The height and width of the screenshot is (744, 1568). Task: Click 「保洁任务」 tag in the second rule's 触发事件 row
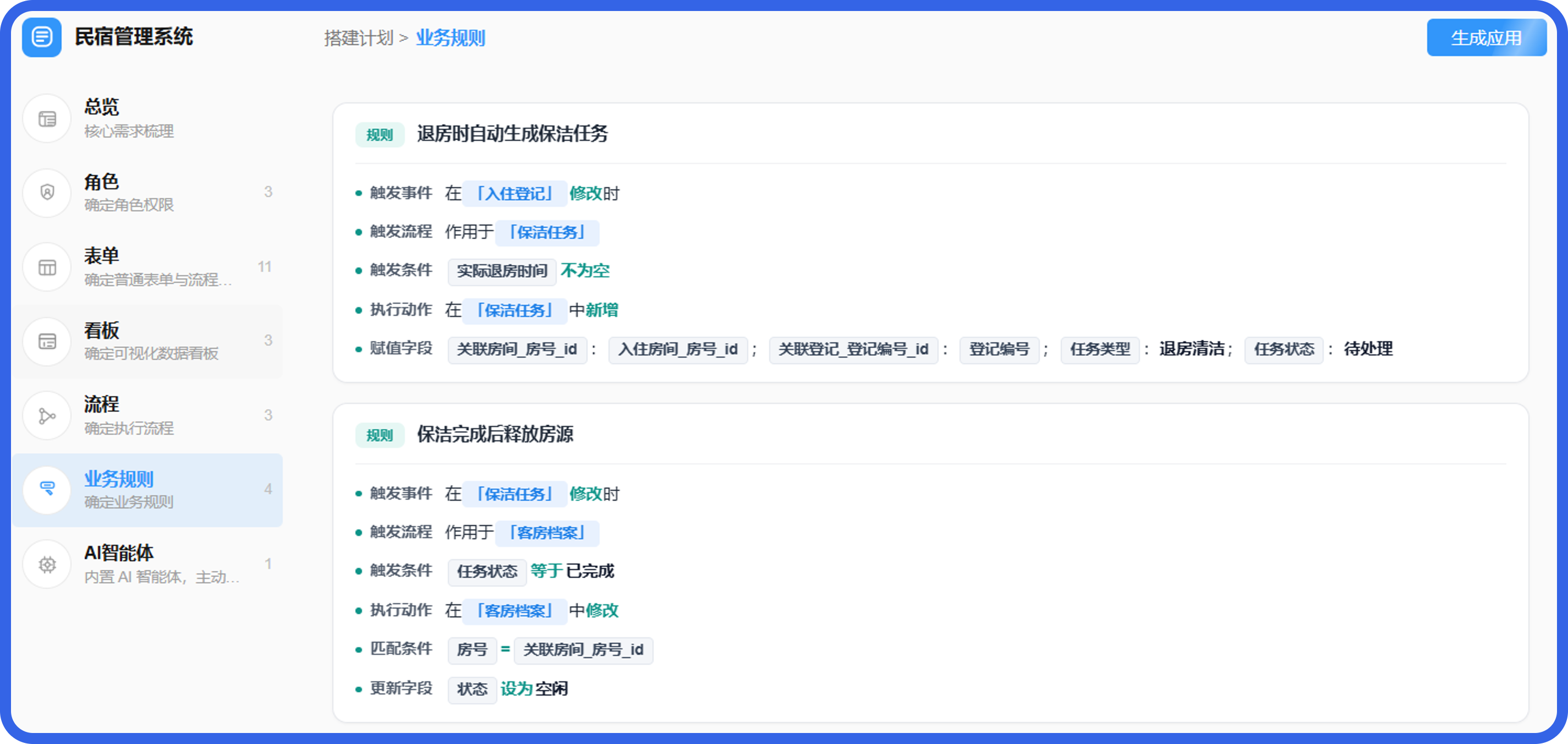[x=515, y=494]
